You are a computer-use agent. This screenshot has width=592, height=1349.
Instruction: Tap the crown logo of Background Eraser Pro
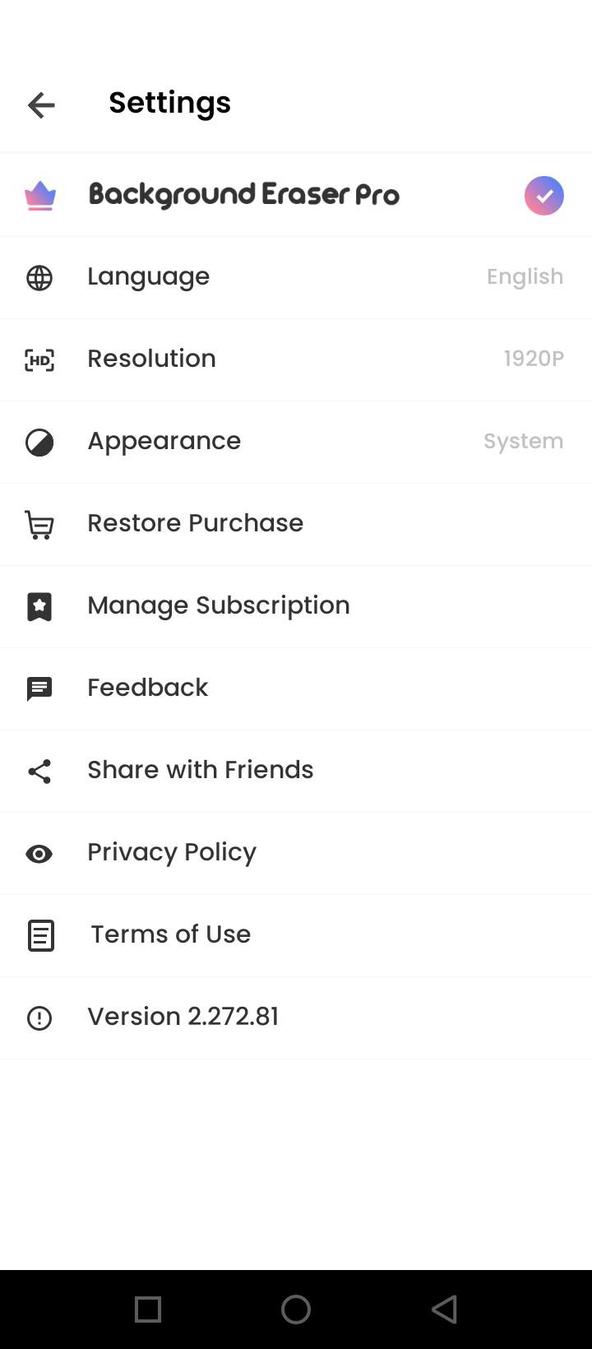39,195
